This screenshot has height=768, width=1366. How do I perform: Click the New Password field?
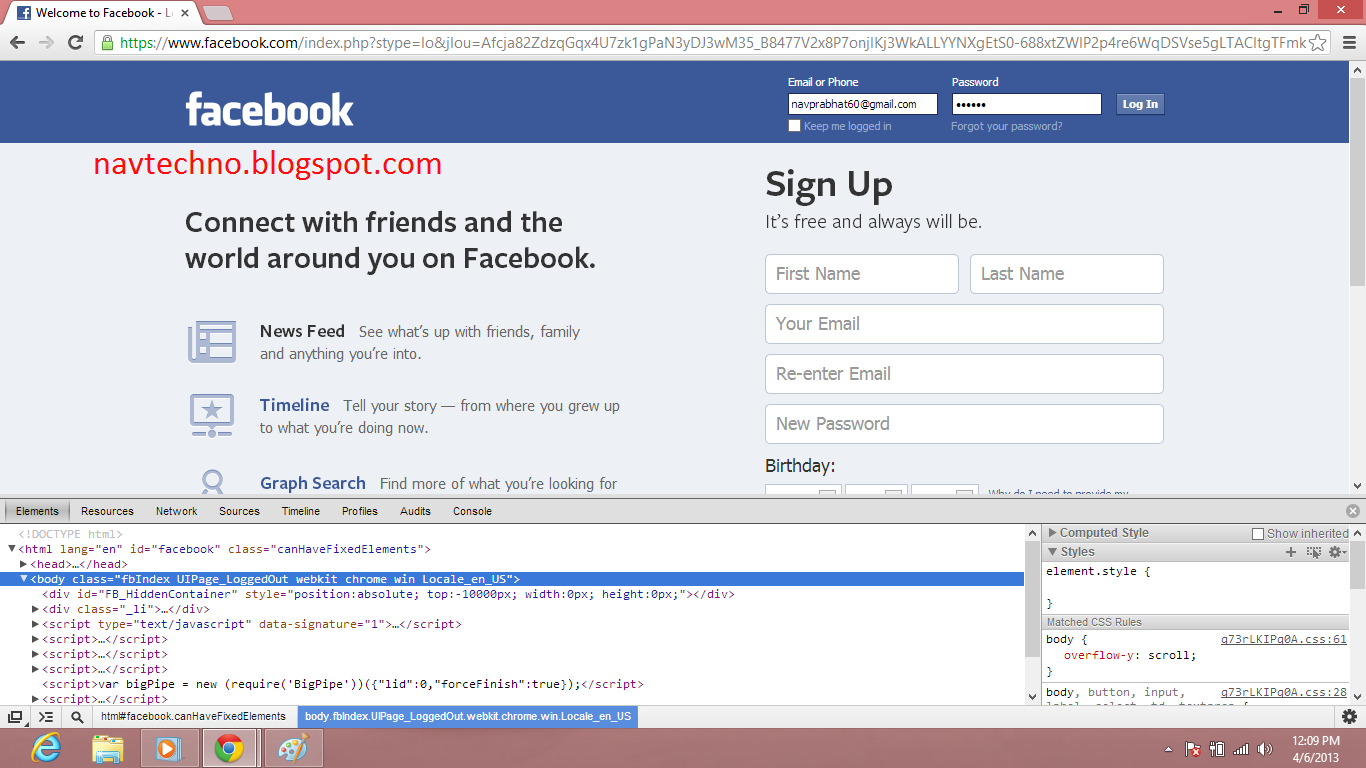[x=964, y=424]
